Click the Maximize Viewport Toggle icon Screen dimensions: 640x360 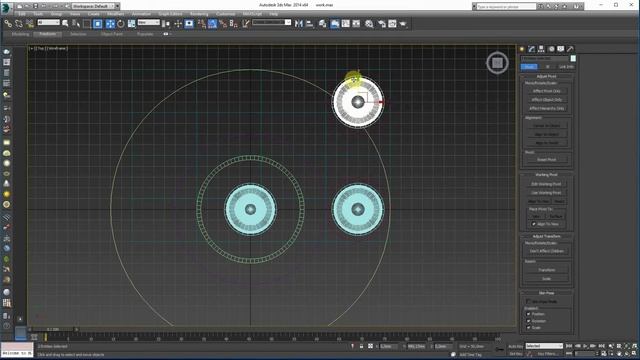[x=634, y=353]
